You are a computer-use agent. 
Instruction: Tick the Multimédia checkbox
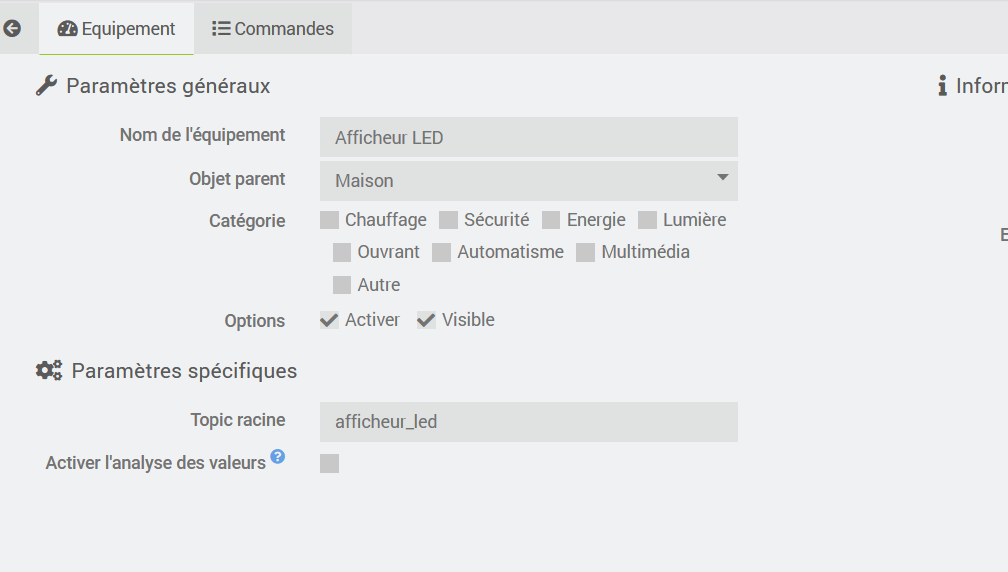[x=586, y=252]
